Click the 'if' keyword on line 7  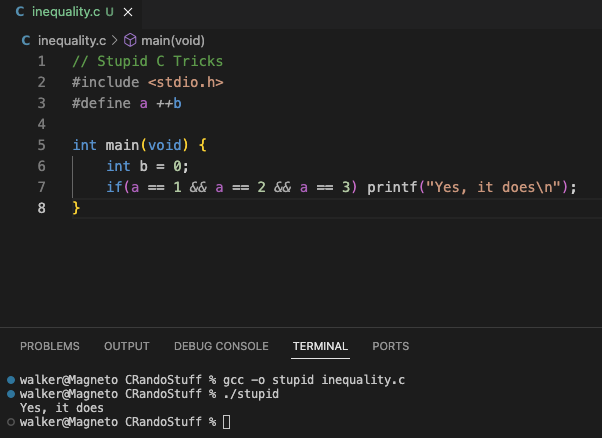click(114, 187)
